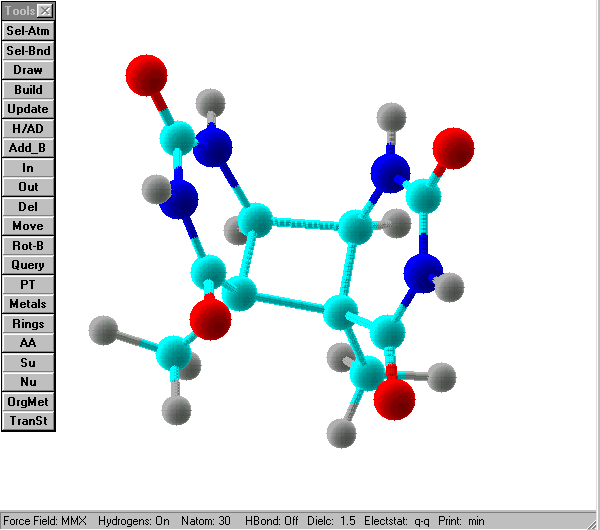Close the Tools palette

click(46, 11)
